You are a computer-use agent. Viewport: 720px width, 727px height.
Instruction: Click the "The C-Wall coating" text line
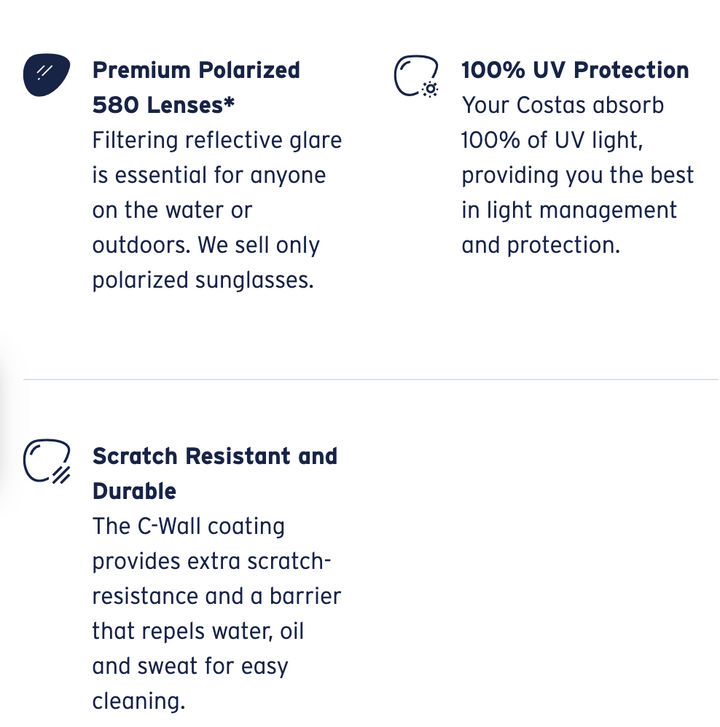(188, 526)
